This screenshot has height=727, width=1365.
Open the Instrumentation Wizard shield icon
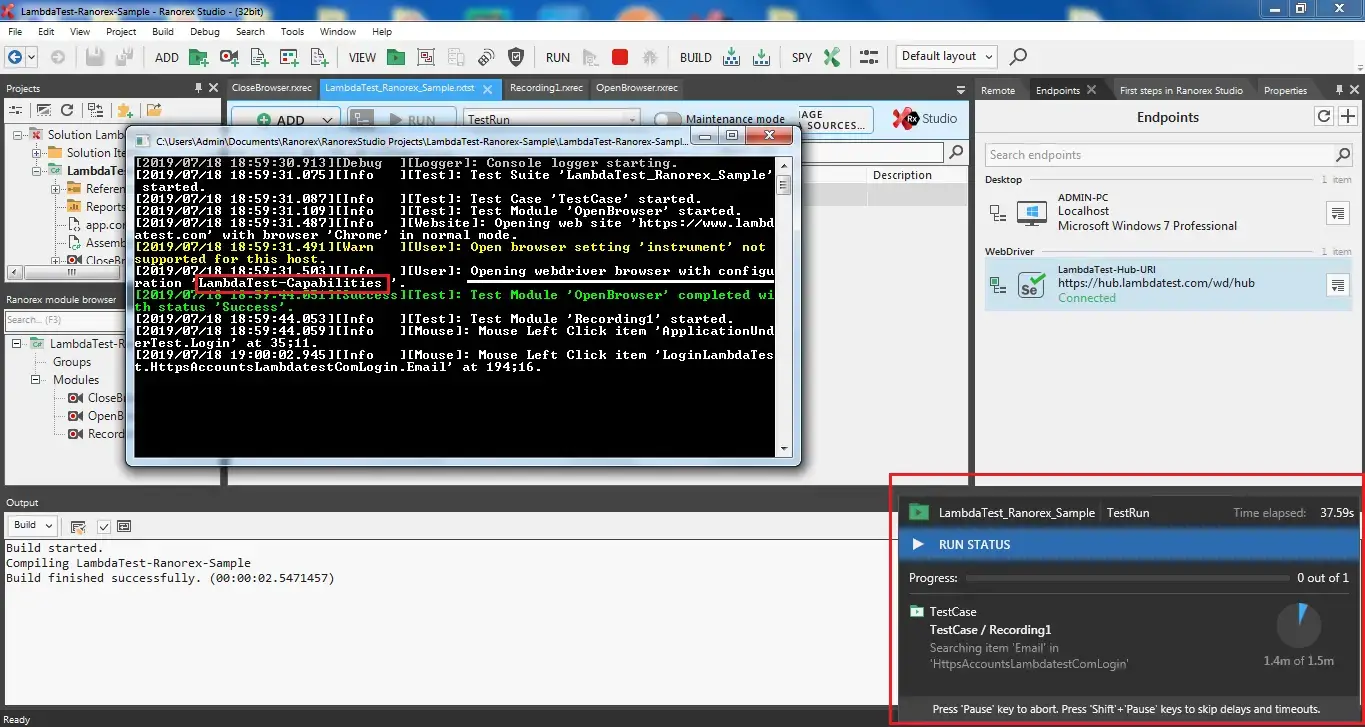click(516, 56)
